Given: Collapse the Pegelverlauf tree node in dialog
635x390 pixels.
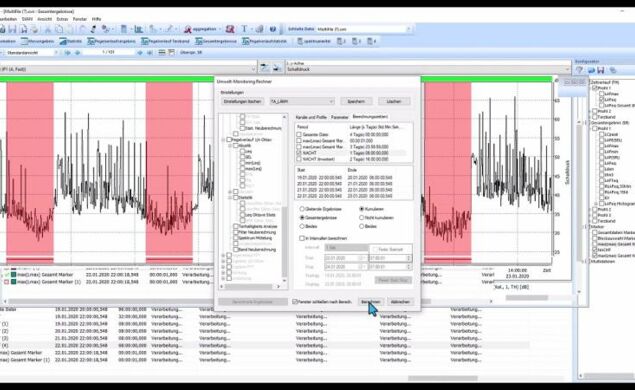Looking at the screenshot, I should coord(223,140).
